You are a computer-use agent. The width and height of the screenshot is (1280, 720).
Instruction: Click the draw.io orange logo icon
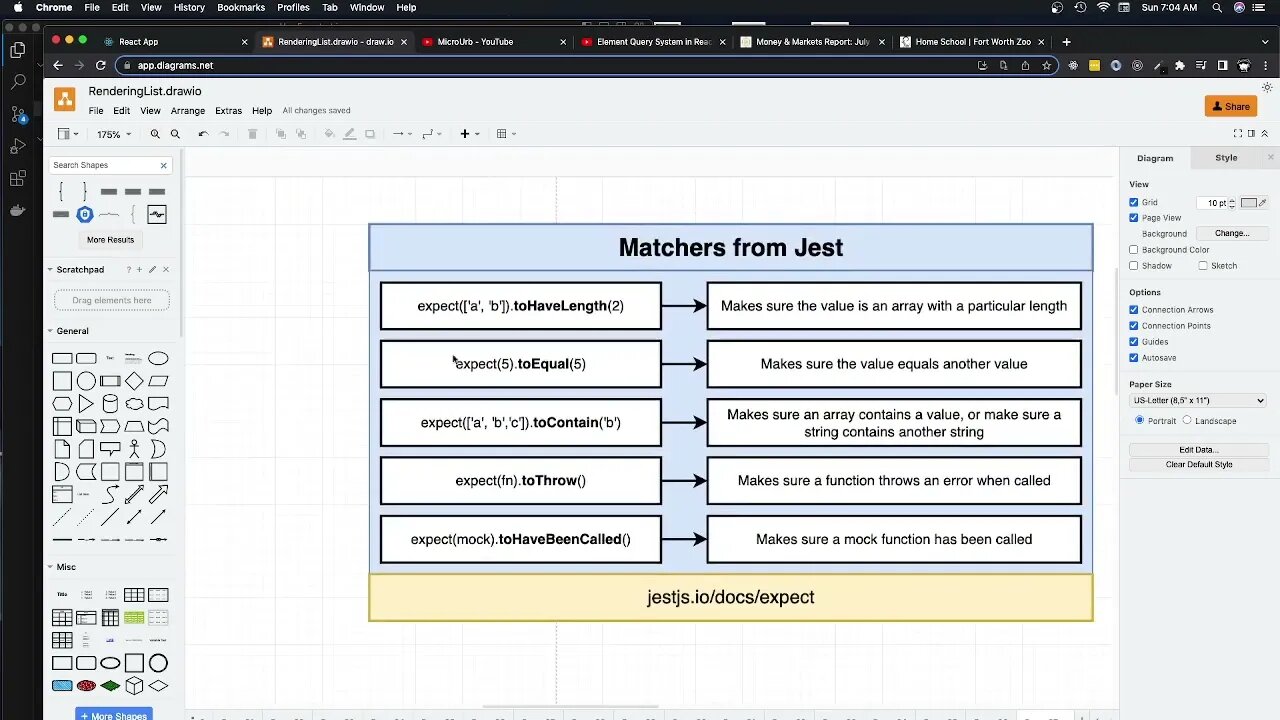coord(65,99)
